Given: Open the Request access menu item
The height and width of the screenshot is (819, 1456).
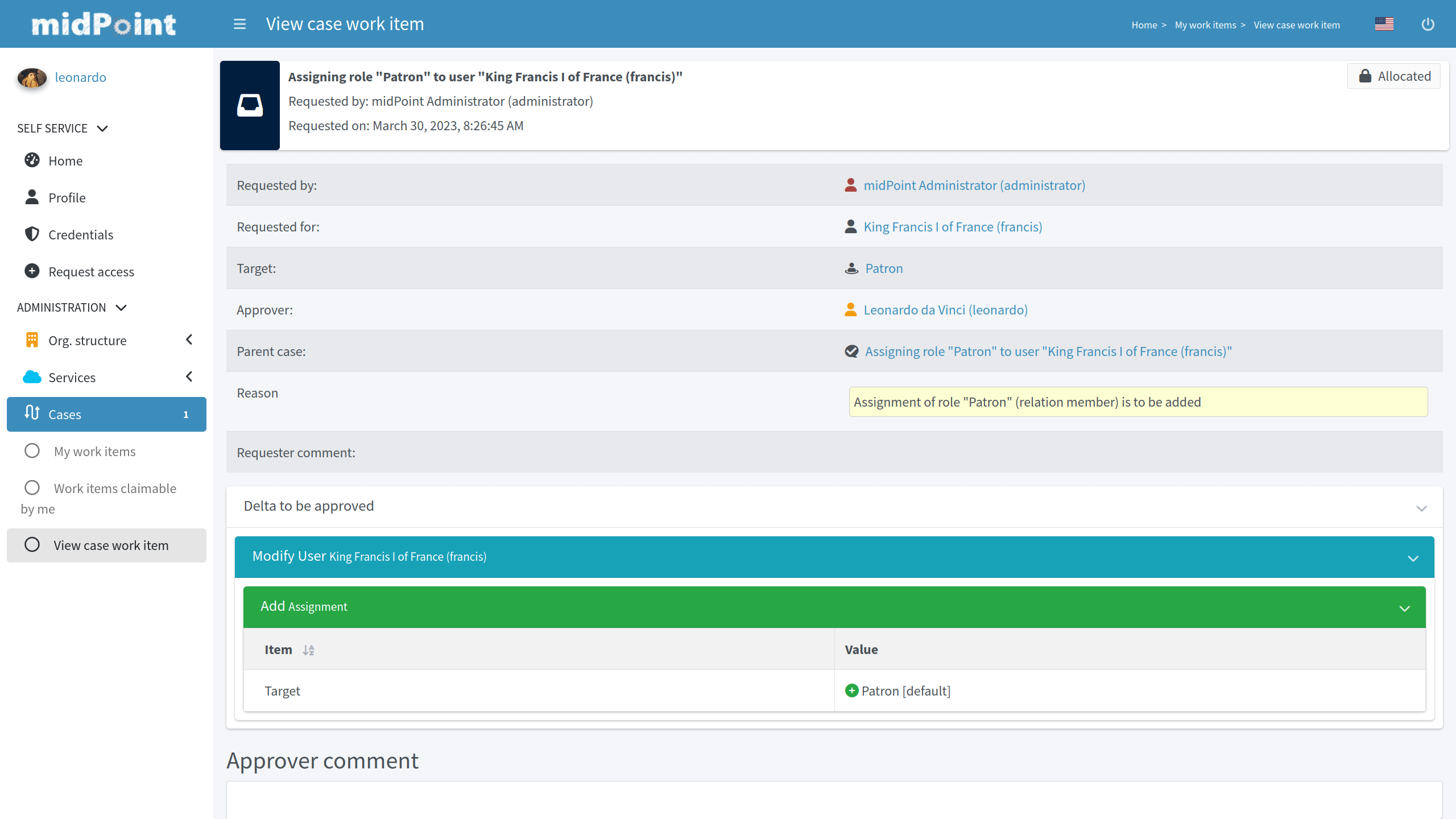Looking at the screenshot, I should click(106, 272).
